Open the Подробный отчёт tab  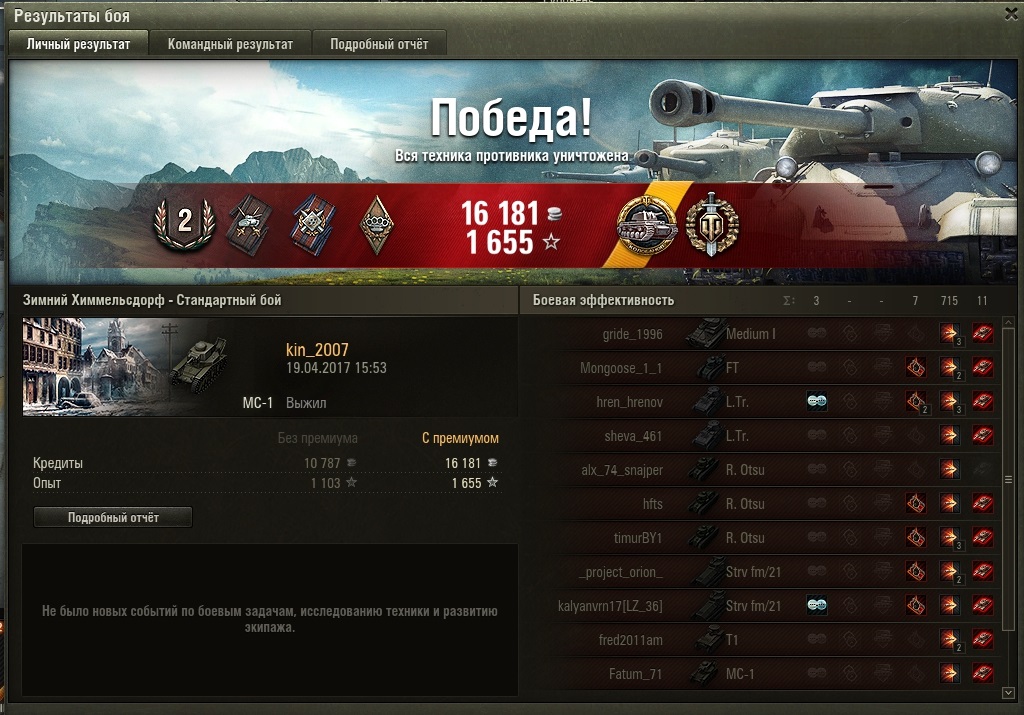point(379,44)
